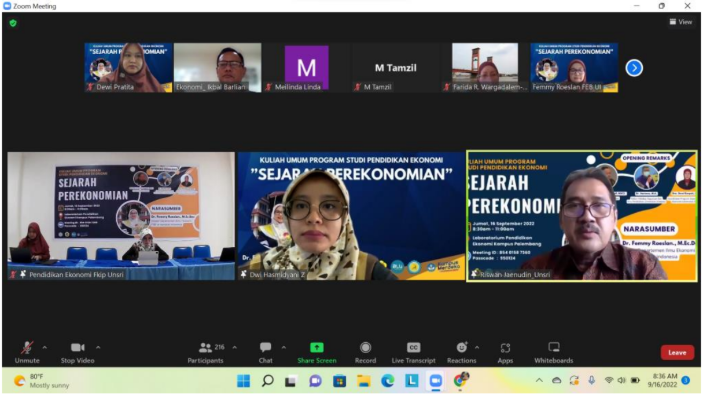Open the Participants panel
Viewport: 702px width, 399px height.
click(205, 352)
